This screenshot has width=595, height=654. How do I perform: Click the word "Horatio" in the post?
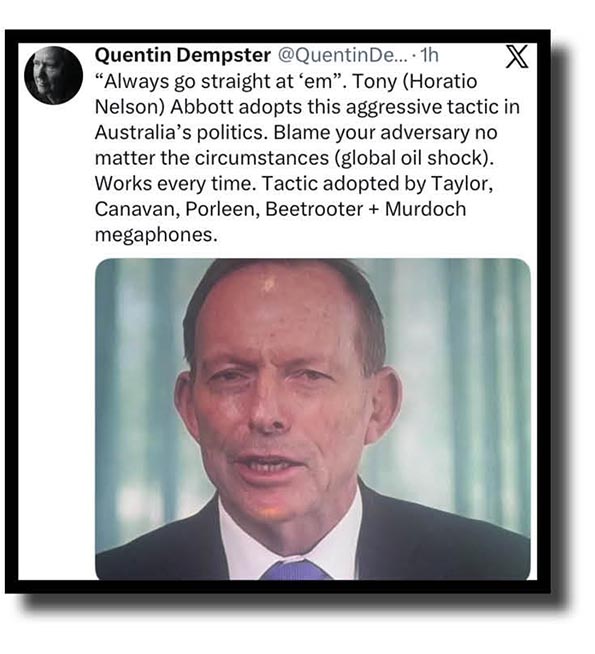click(x=445, y=81)
